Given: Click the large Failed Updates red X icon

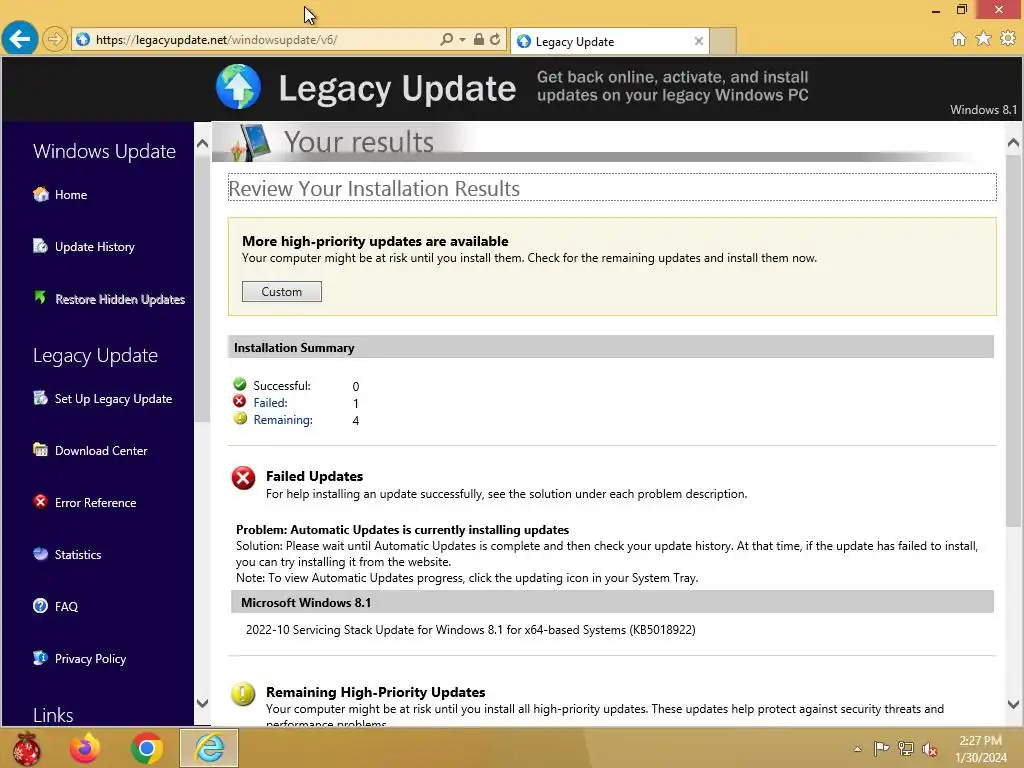Looking at the screenshot, I should (x=244, y=478).
